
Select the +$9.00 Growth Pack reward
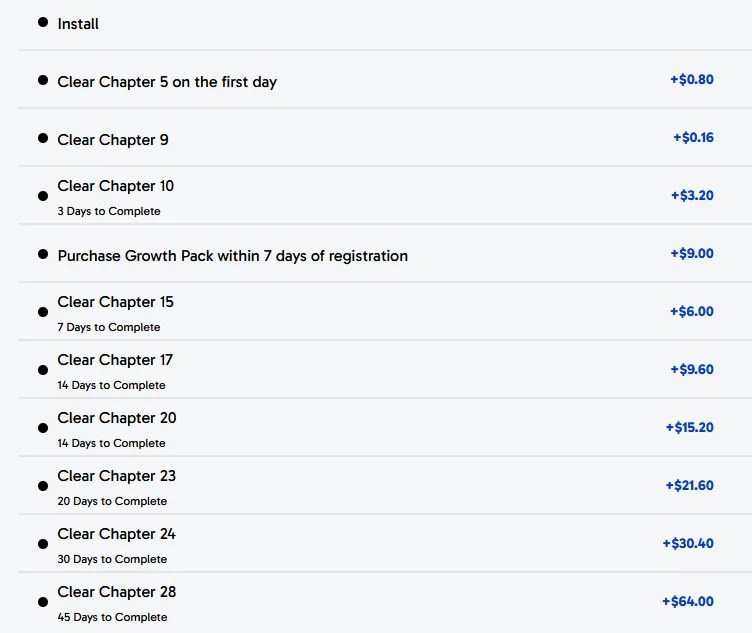coord(692,253)
